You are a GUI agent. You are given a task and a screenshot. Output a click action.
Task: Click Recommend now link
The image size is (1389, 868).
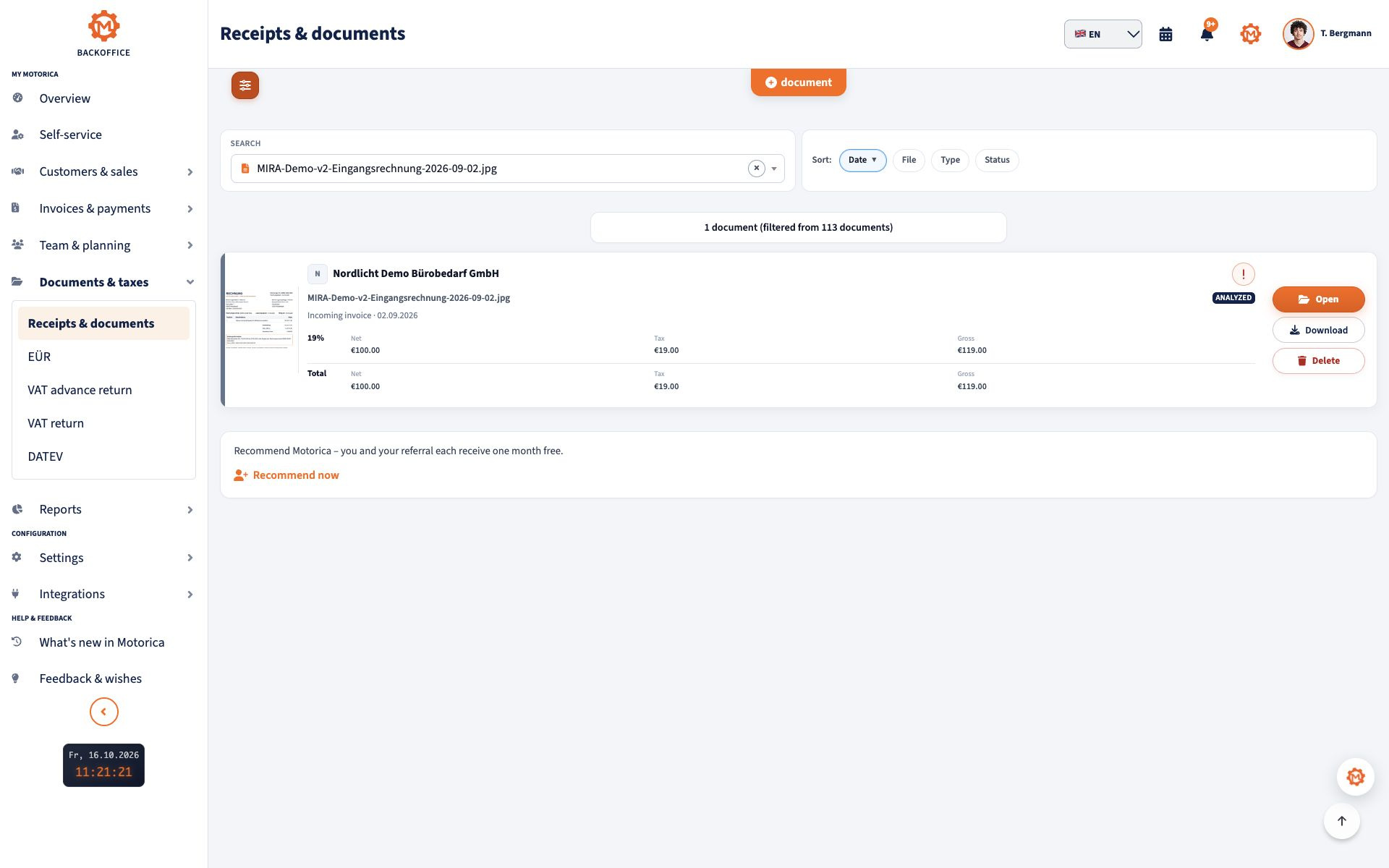[296, 475]
